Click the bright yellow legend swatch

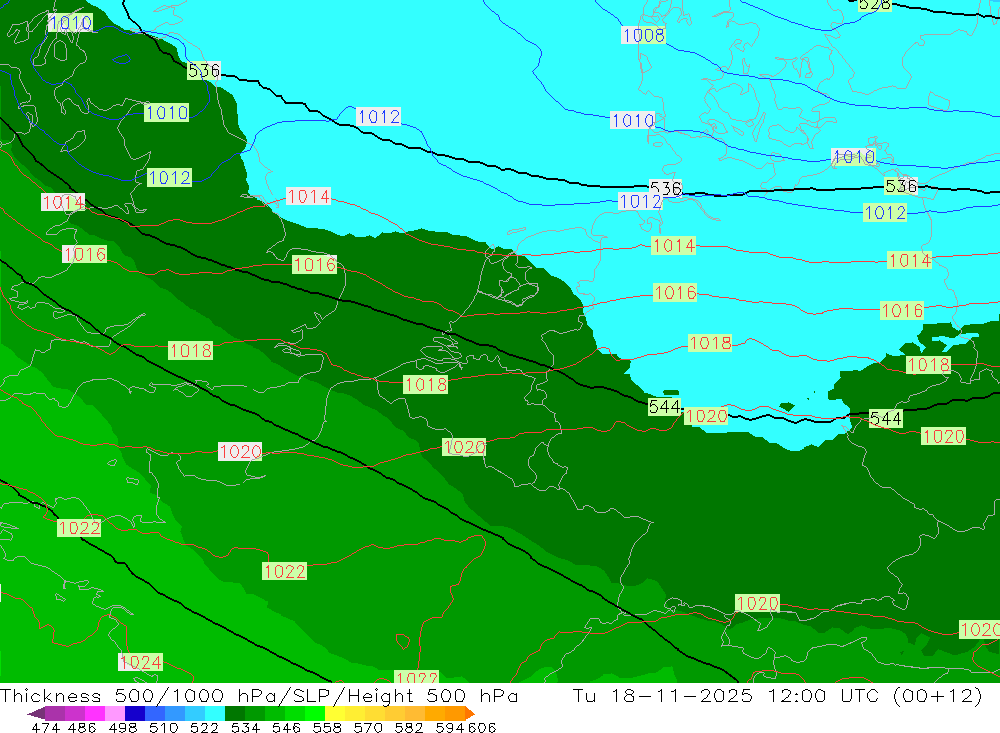pyautogui.click(x=335, y=713)
